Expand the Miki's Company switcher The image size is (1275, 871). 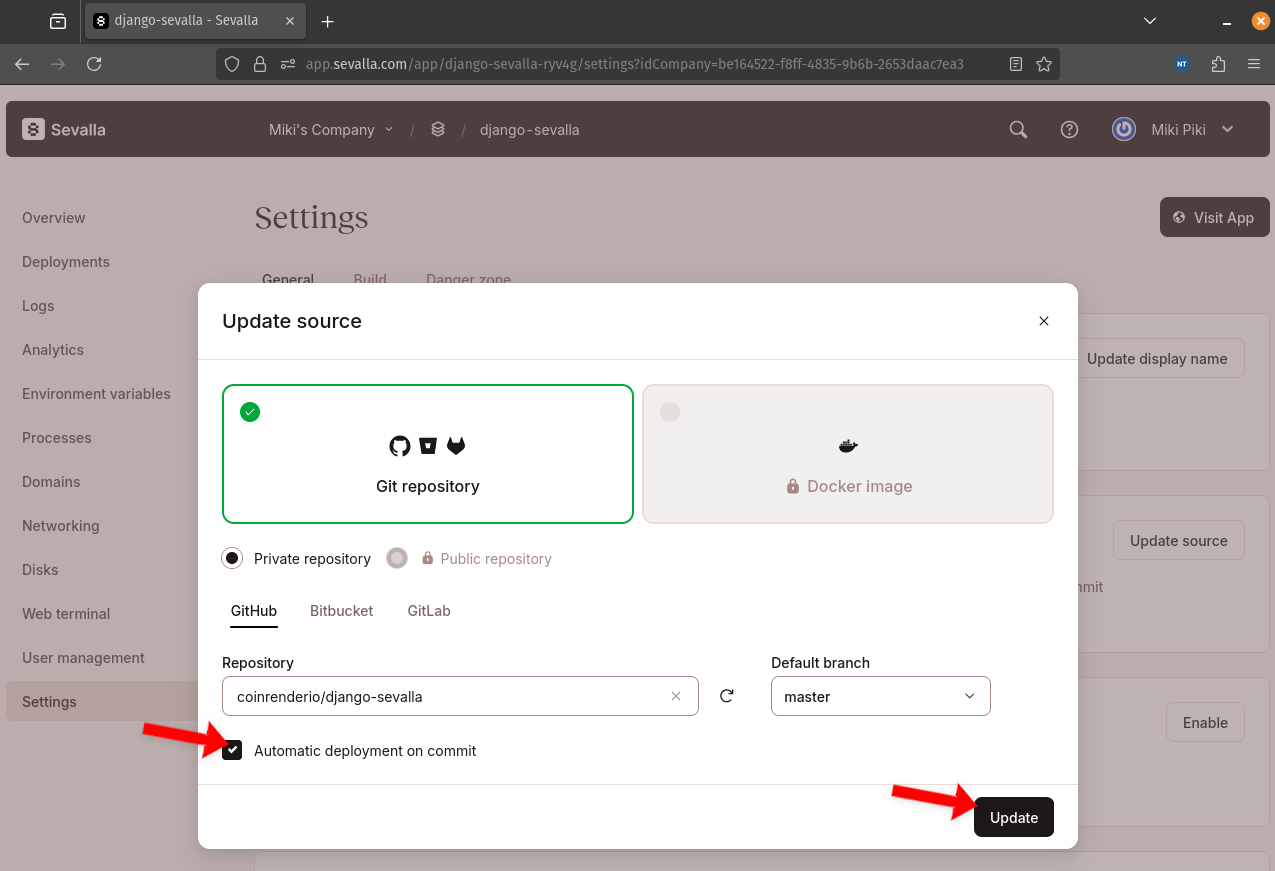[x=330, y=129]
